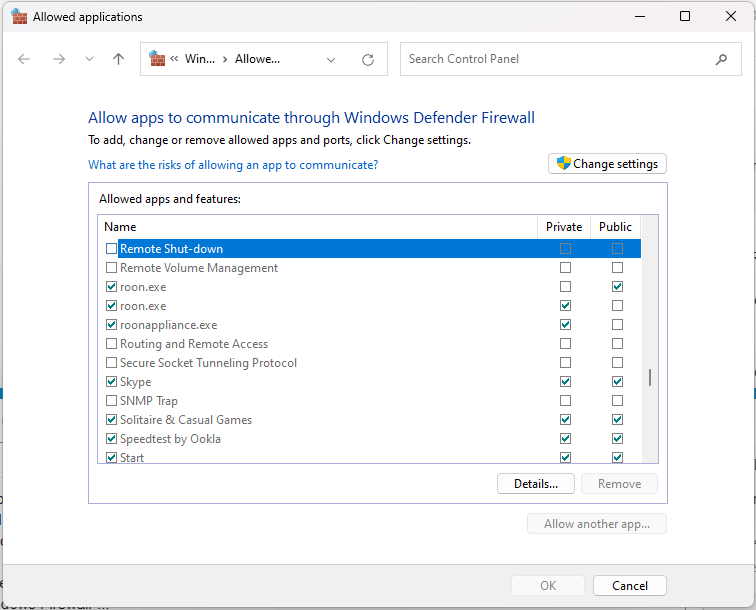Select the SNMP Trap row
The height and width of the screenshot is (610, 756).
370,401
